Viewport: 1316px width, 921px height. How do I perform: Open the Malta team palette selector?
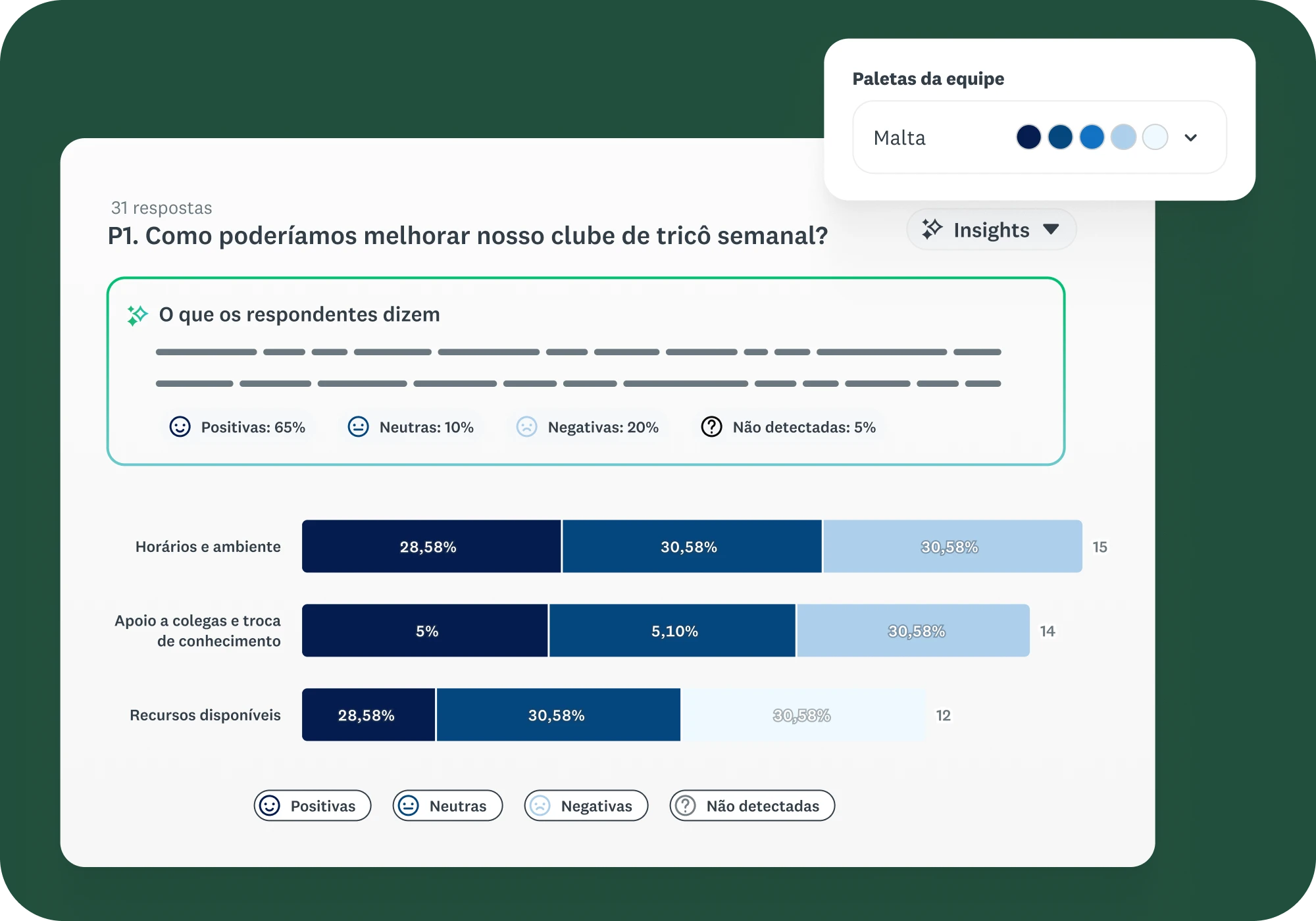click(x=1040, y=137)
